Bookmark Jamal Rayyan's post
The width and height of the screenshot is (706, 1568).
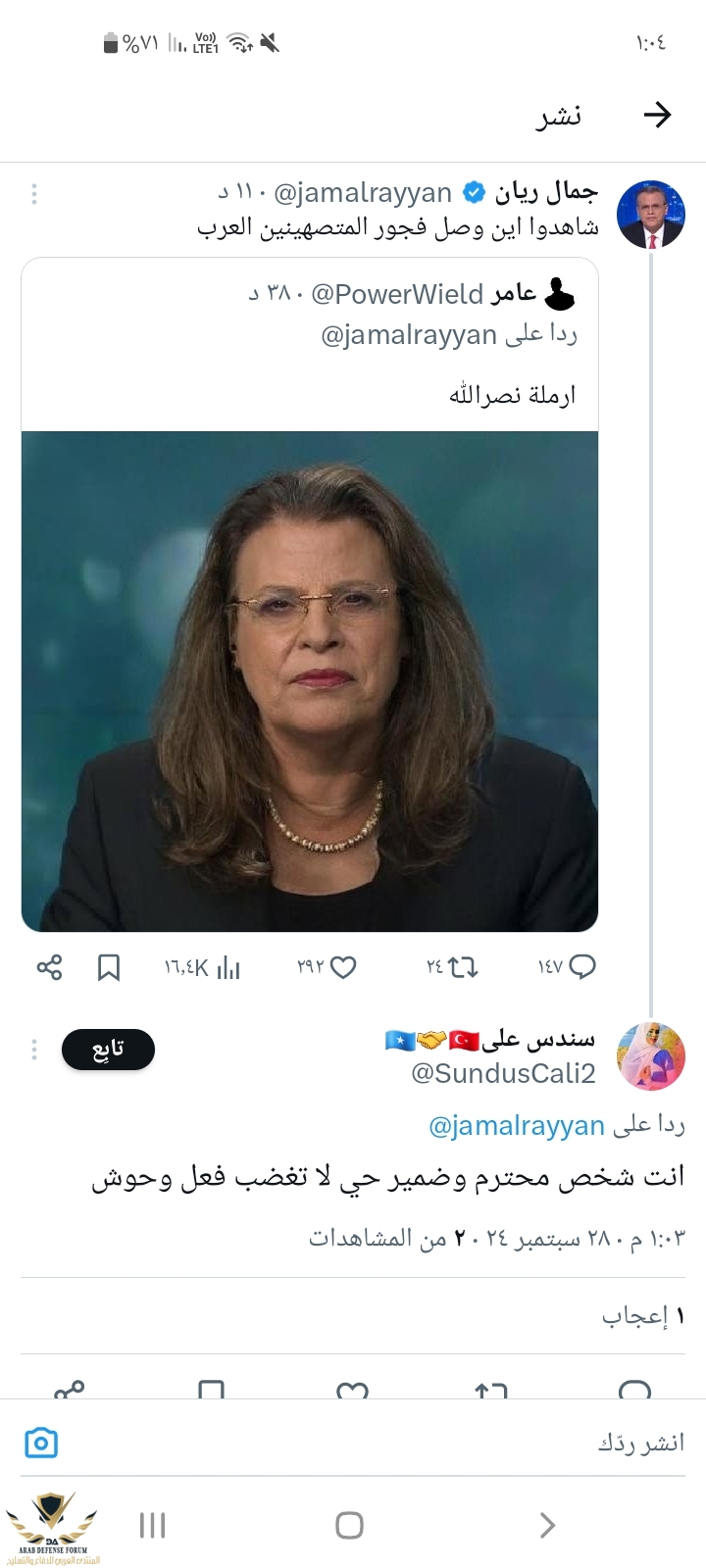(x=109, y=968)
